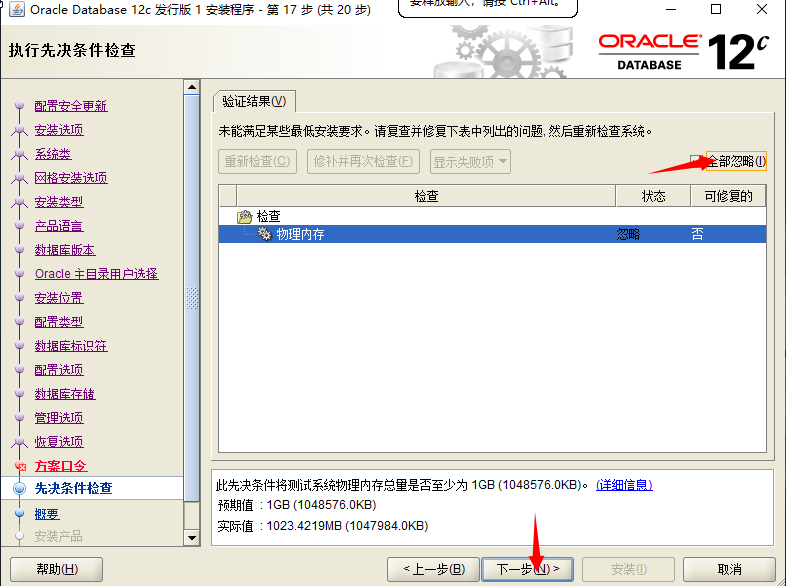Open the 配置选项 step
786x586 pixels.
pyautogui.click(x=59, y=370)
